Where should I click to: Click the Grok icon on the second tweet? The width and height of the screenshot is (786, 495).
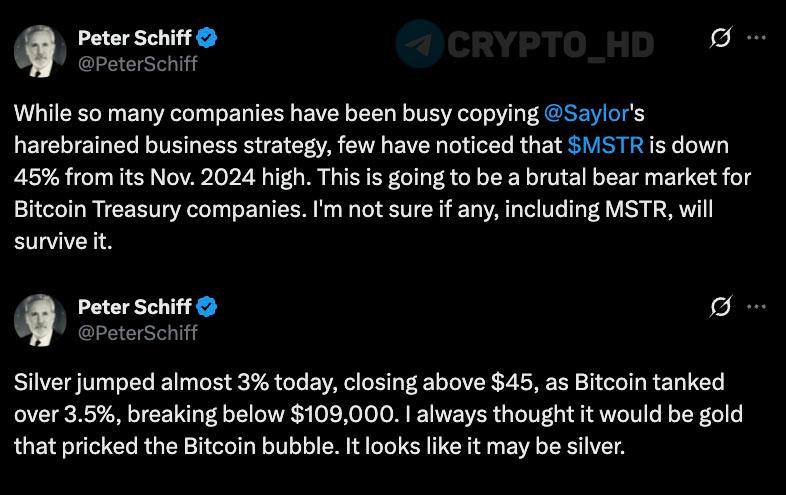(x=718, y=307)
